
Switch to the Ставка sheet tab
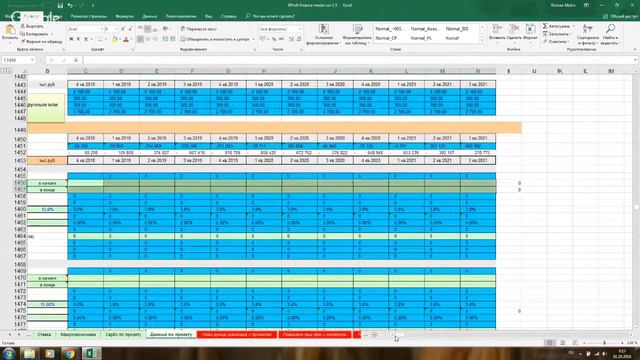[x=44, y=334]
